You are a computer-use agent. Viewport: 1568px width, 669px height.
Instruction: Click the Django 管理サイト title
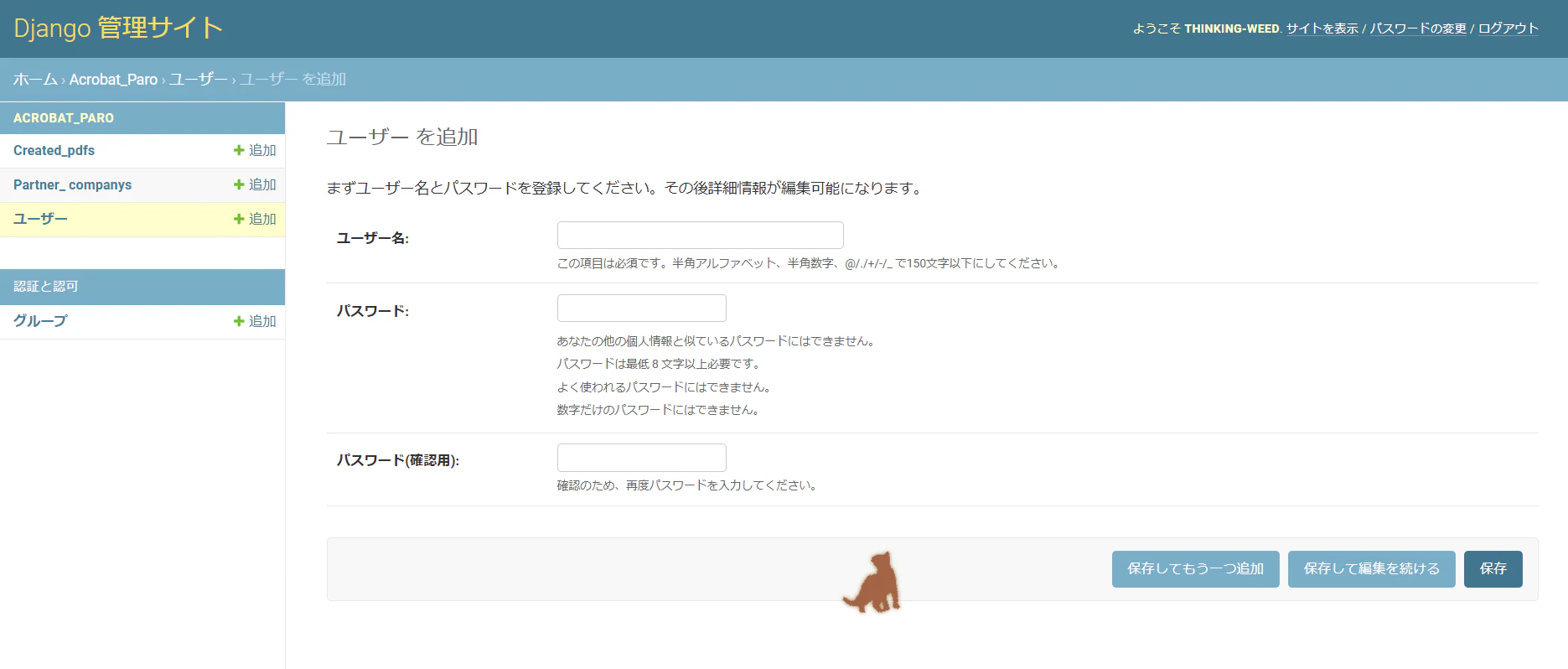[x=118, y=29]
